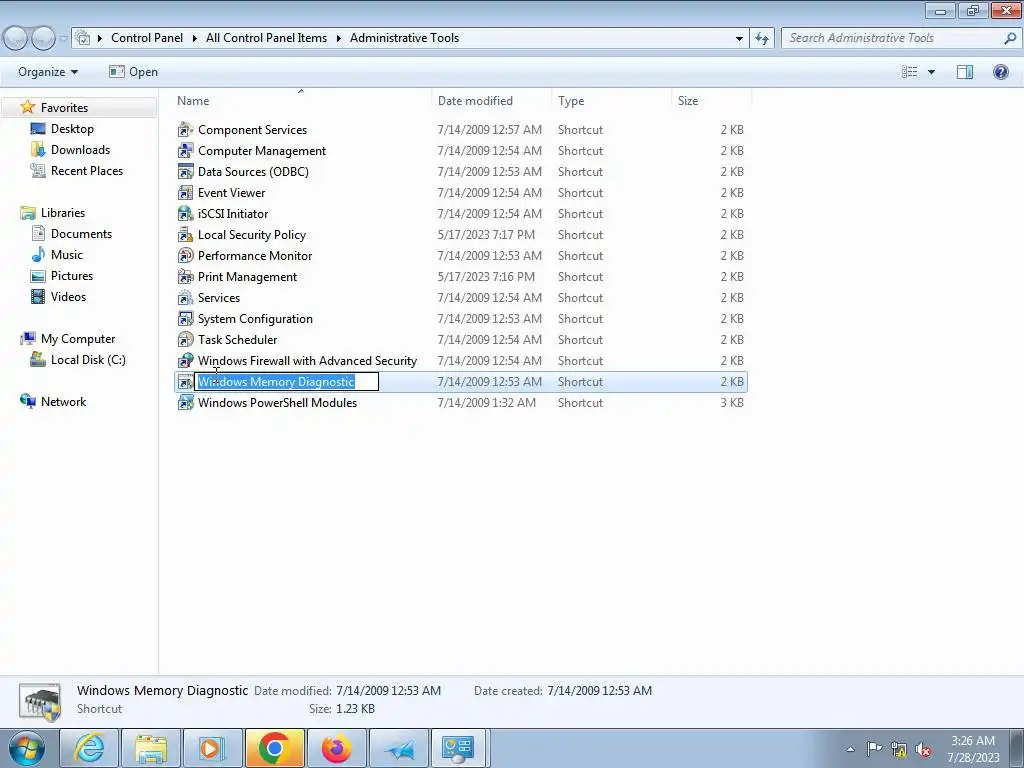The height and width of the screenshot is (768, 1024).
Task: Open the Help question mark icon
Action: tap(1000, 72)
